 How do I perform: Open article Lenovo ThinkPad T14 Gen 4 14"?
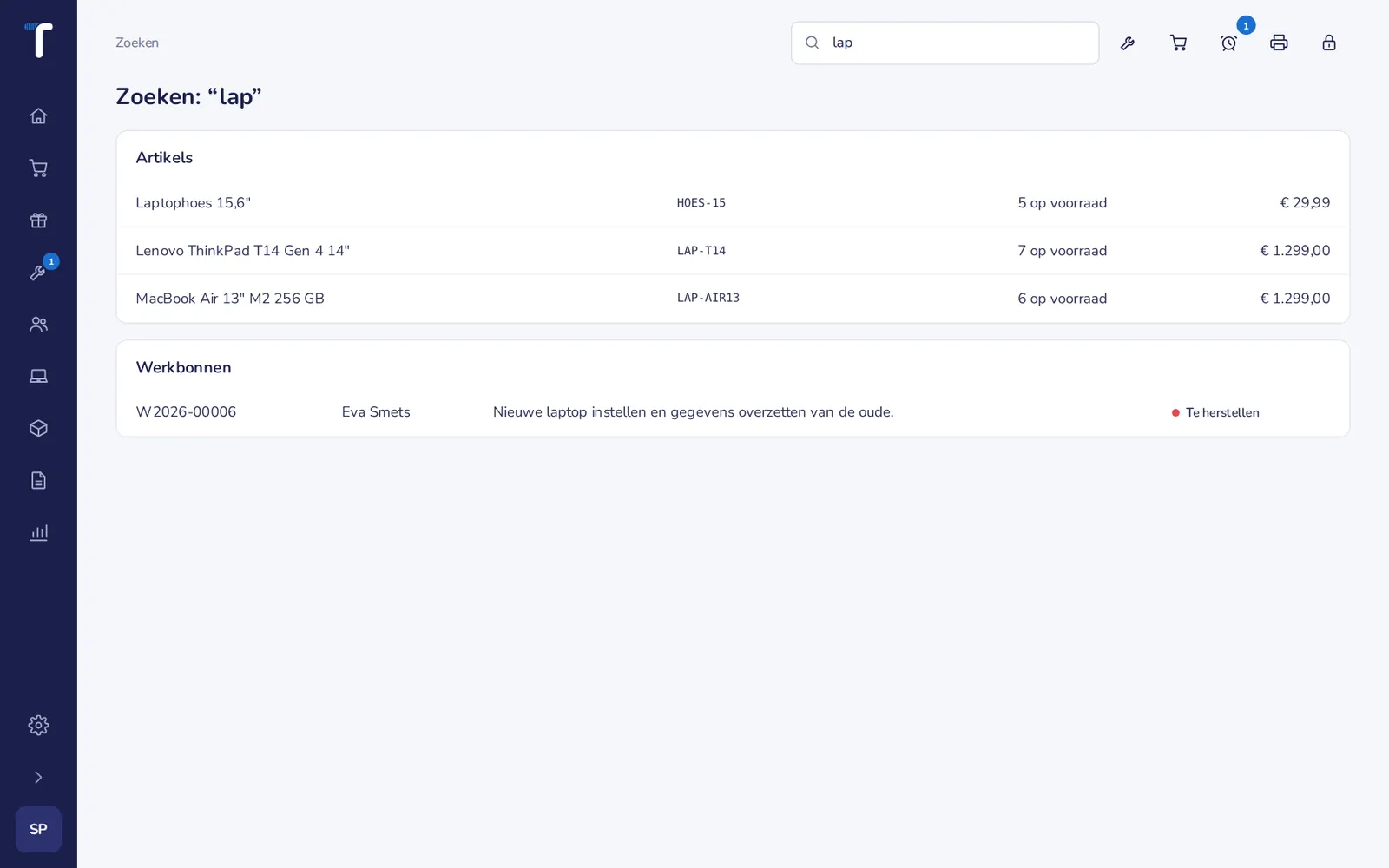[x=733, y=251]
